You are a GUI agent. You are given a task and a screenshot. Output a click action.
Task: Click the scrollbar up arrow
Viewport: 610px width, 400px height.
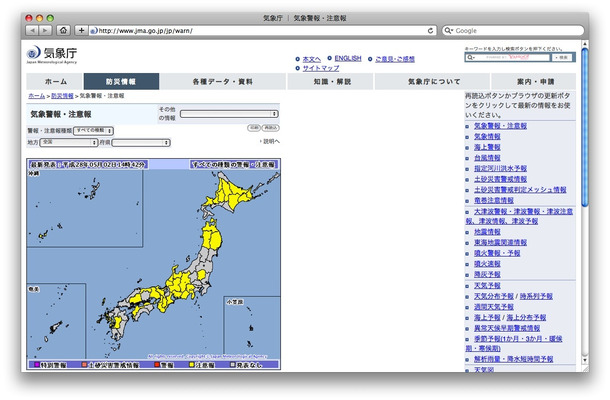pos(584,44)
